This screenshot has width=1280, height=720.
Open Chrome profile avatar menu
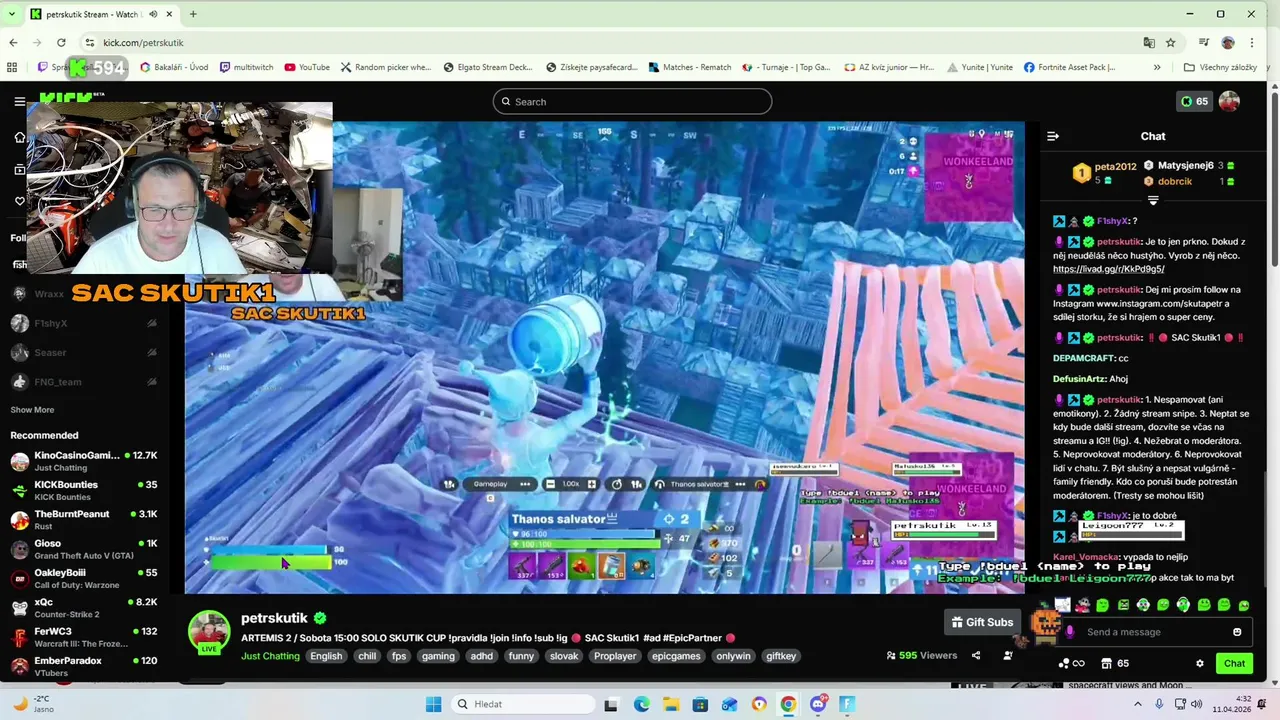point(1228,43)
